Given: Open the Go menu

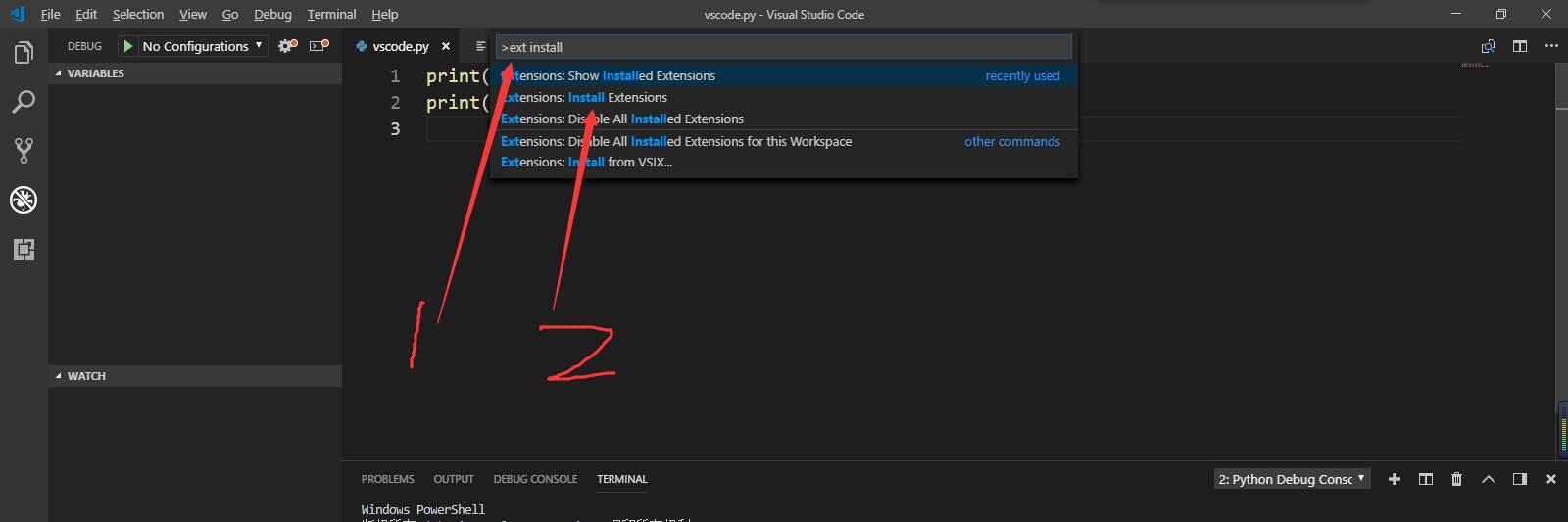Looking at the screenshot, I should coord(230,14).
